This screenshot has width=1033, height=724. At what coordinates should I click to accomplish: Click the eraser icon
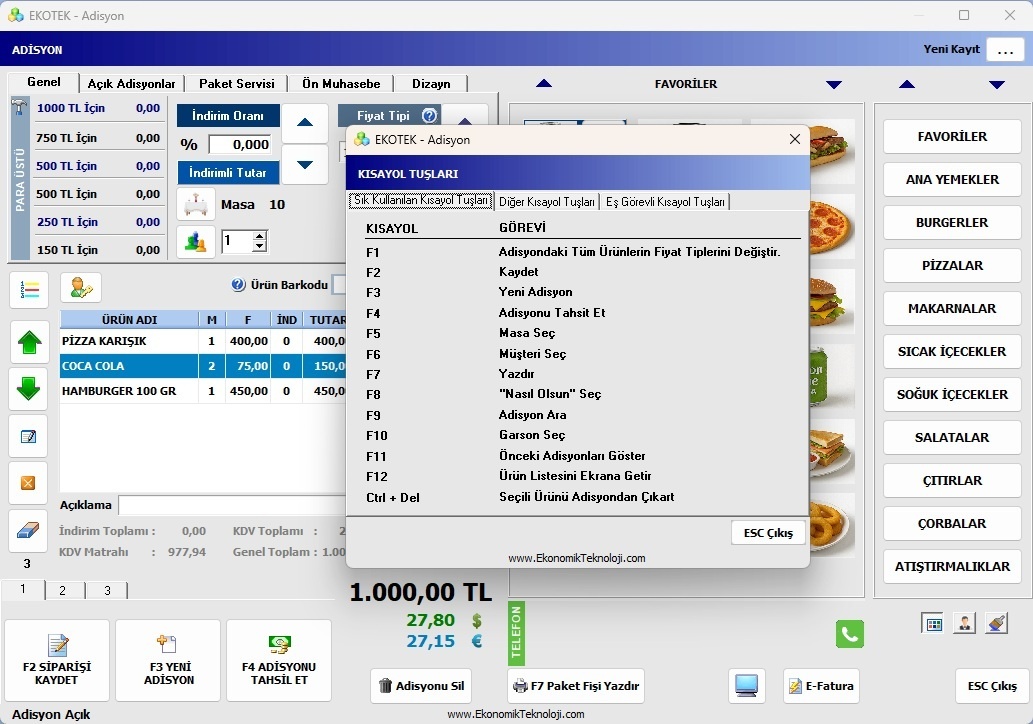(28, 530)
